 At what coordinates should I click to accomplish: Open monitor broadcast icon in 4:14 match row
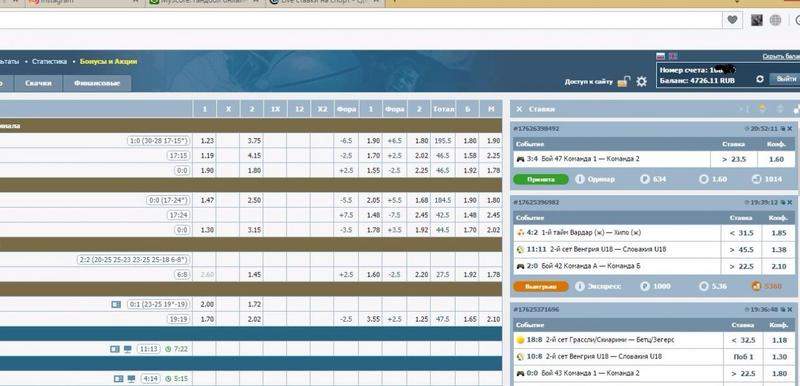pos(131,379)
